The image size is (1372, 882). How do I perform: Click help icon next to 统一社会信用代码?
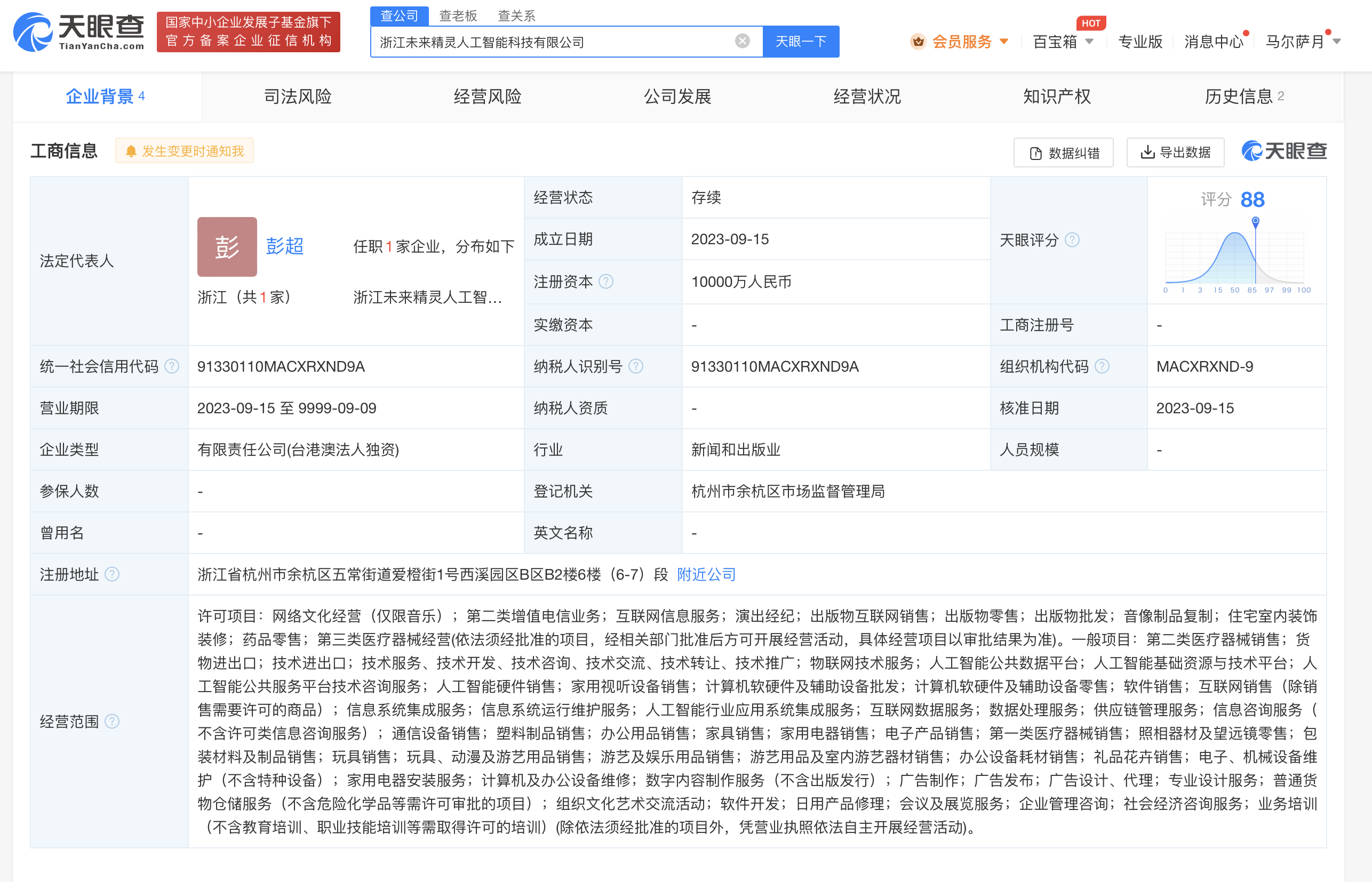172,366
